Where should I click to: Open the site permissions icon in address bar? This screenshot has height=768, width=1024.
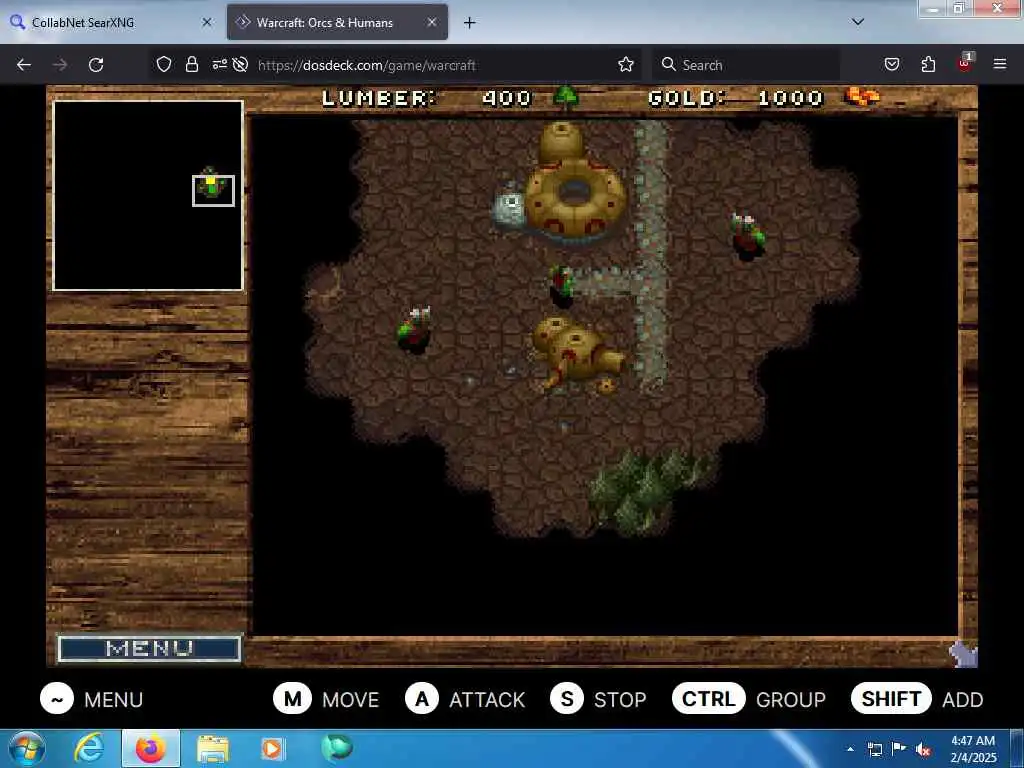pyautogui.click(x=219, y=64)
